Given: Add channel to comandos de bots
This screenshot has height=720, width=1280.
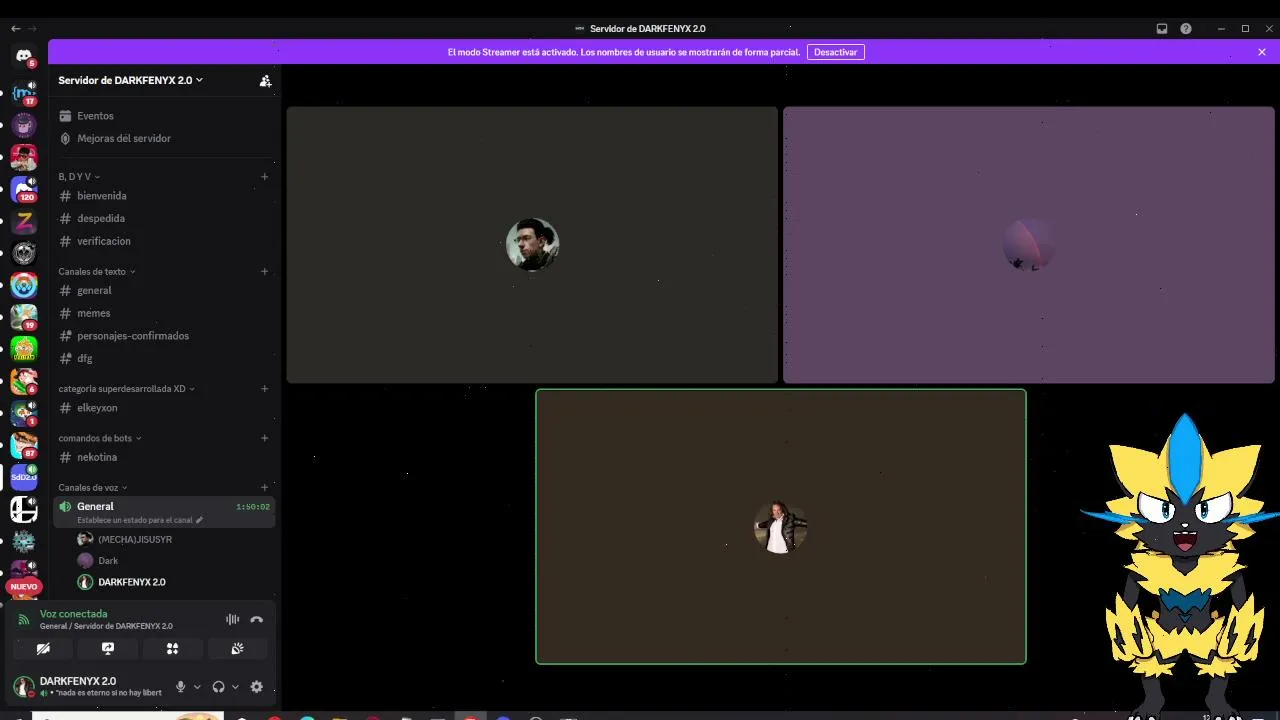Looking at the screenshot, I should tap(265, 438).
